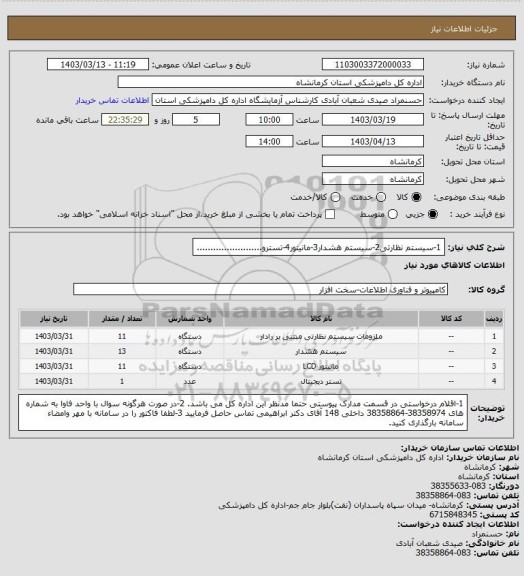Select the مانیتور LCD item name
The image size is (524, 576).
pos(321,367)
